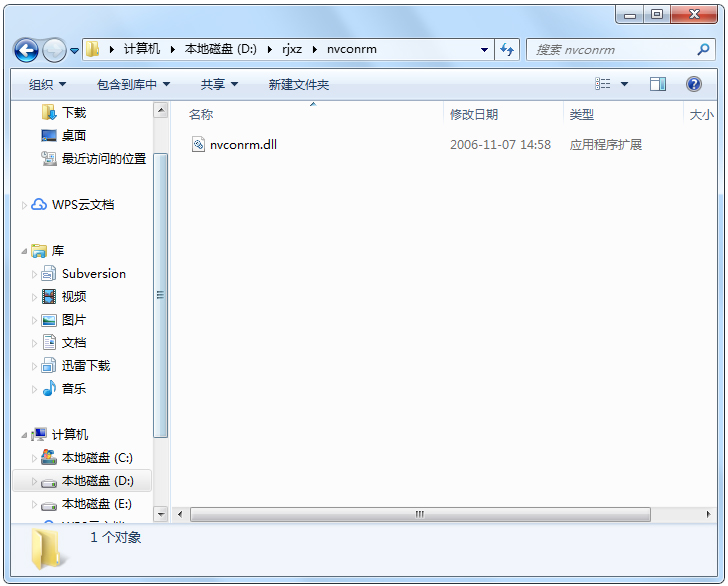Open WPS云文档 in sidebar
The height and width of the screenshot is (586, 728).
tap(83, 205)
